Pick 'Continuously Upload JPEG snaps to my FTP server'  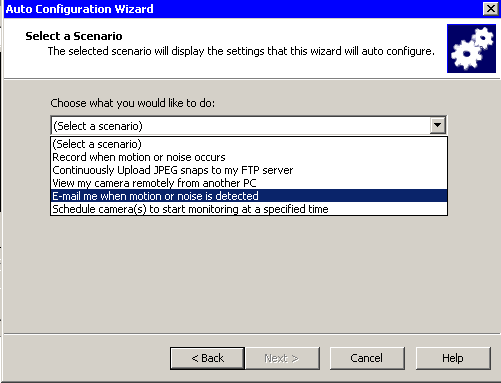click(x=249, y=170)
